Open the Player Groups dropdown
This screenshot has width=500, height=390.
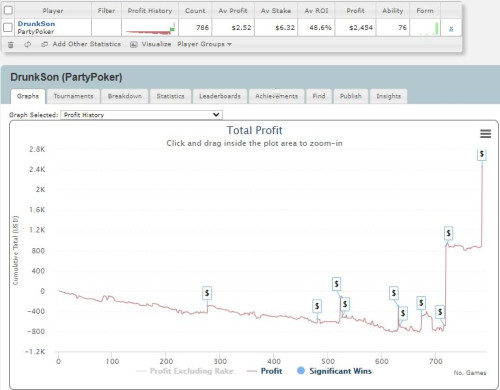(204, 44)
